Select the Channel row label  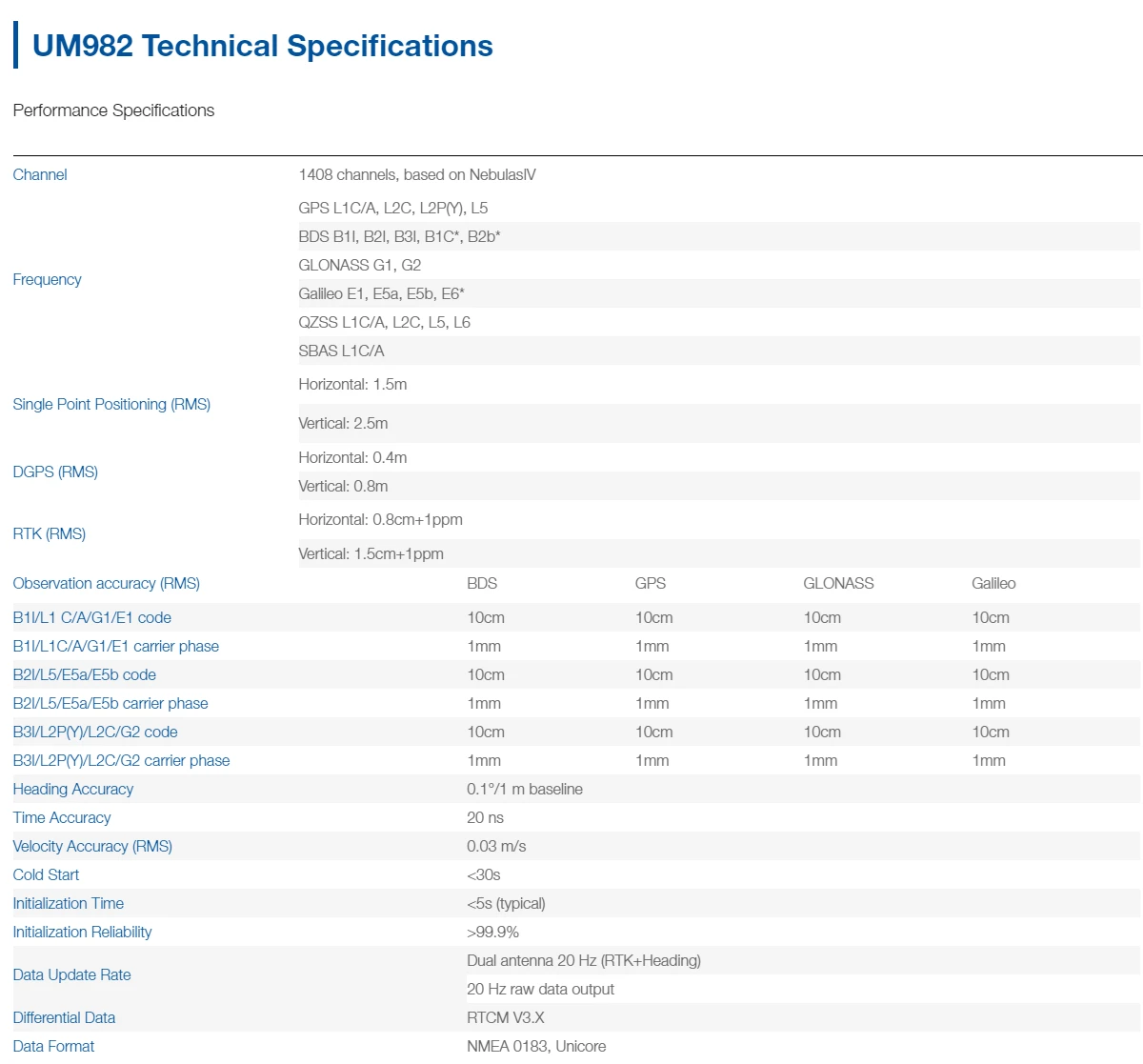point(40,174)
